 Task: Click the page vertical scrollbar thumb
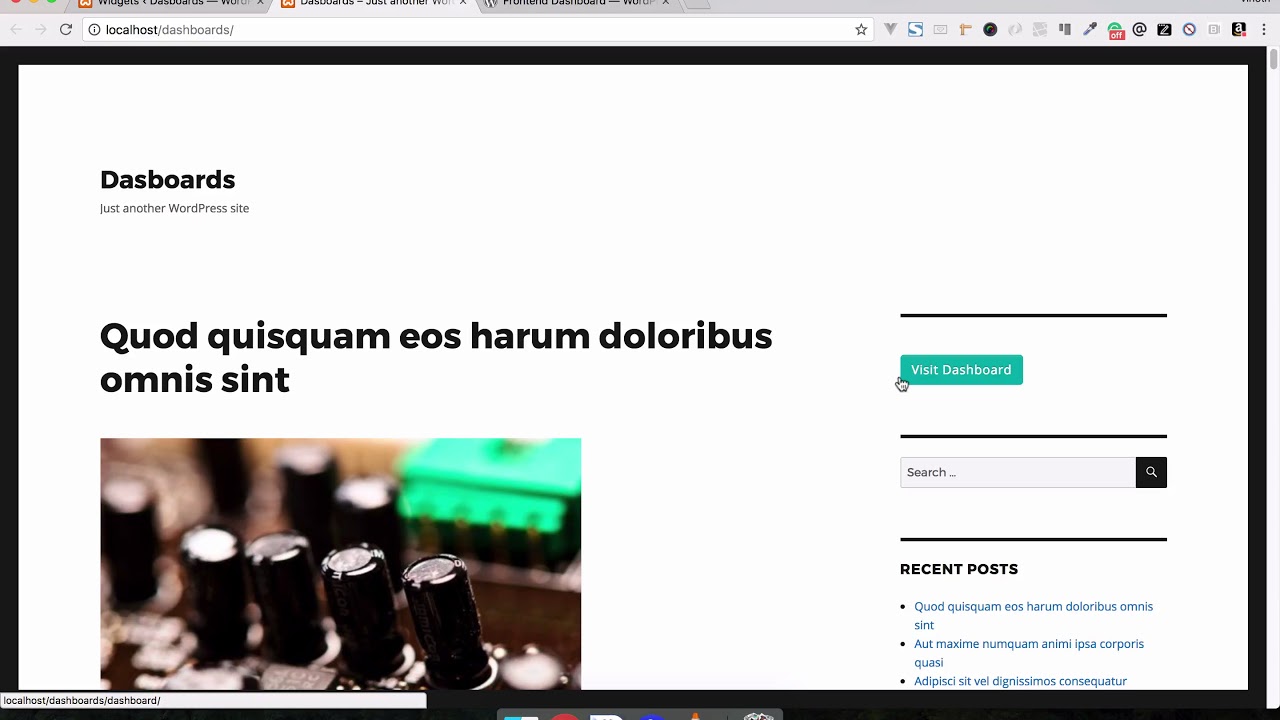click(1273, 58)
